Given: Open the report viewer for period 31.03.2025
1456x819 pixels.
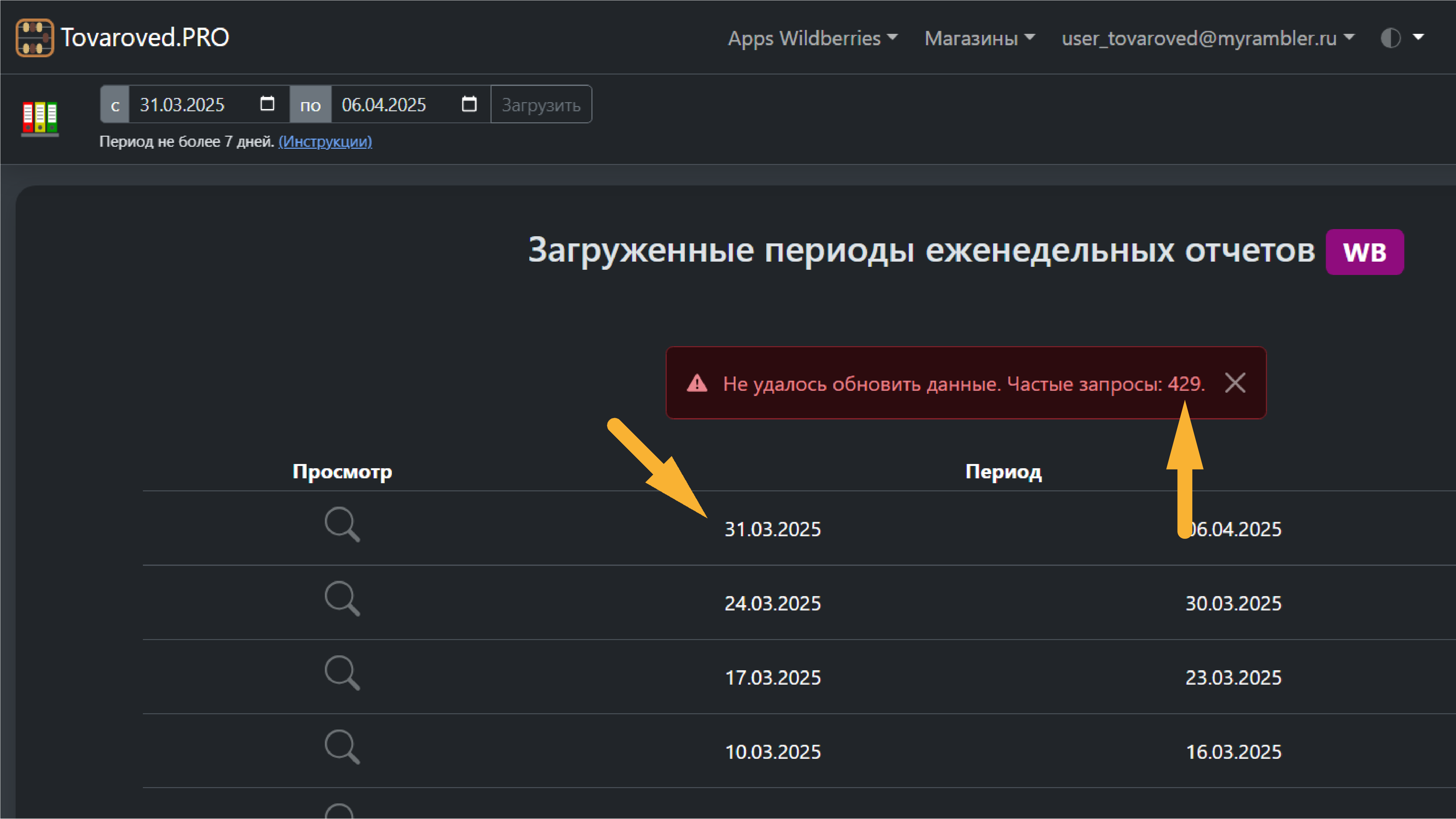Looking at the screenshot, I should [x=342, y=524].
